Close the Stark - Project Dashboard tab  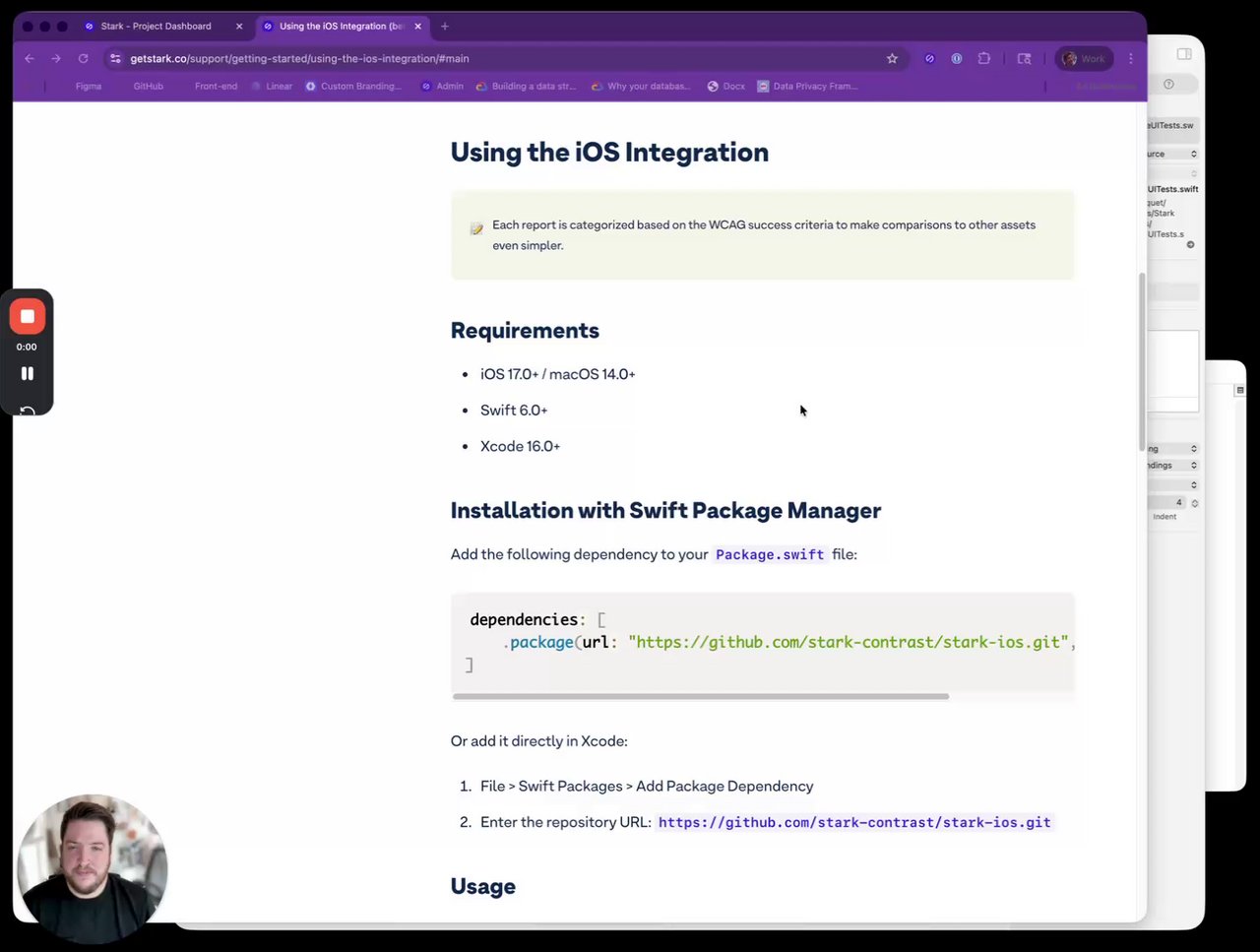[239, 27]
